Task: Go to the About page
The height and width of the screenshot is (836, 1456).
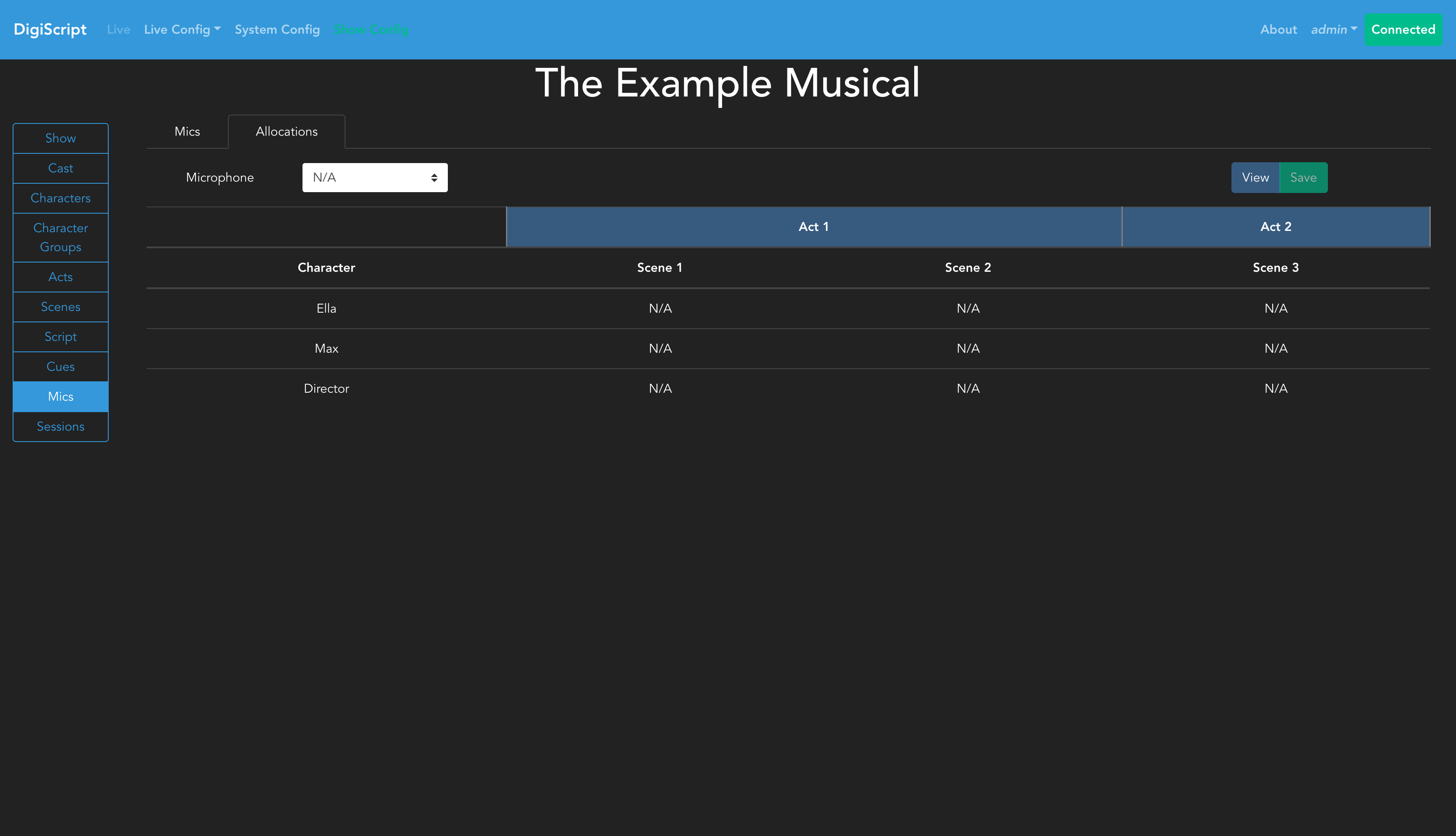Action: pos(1278,29)
